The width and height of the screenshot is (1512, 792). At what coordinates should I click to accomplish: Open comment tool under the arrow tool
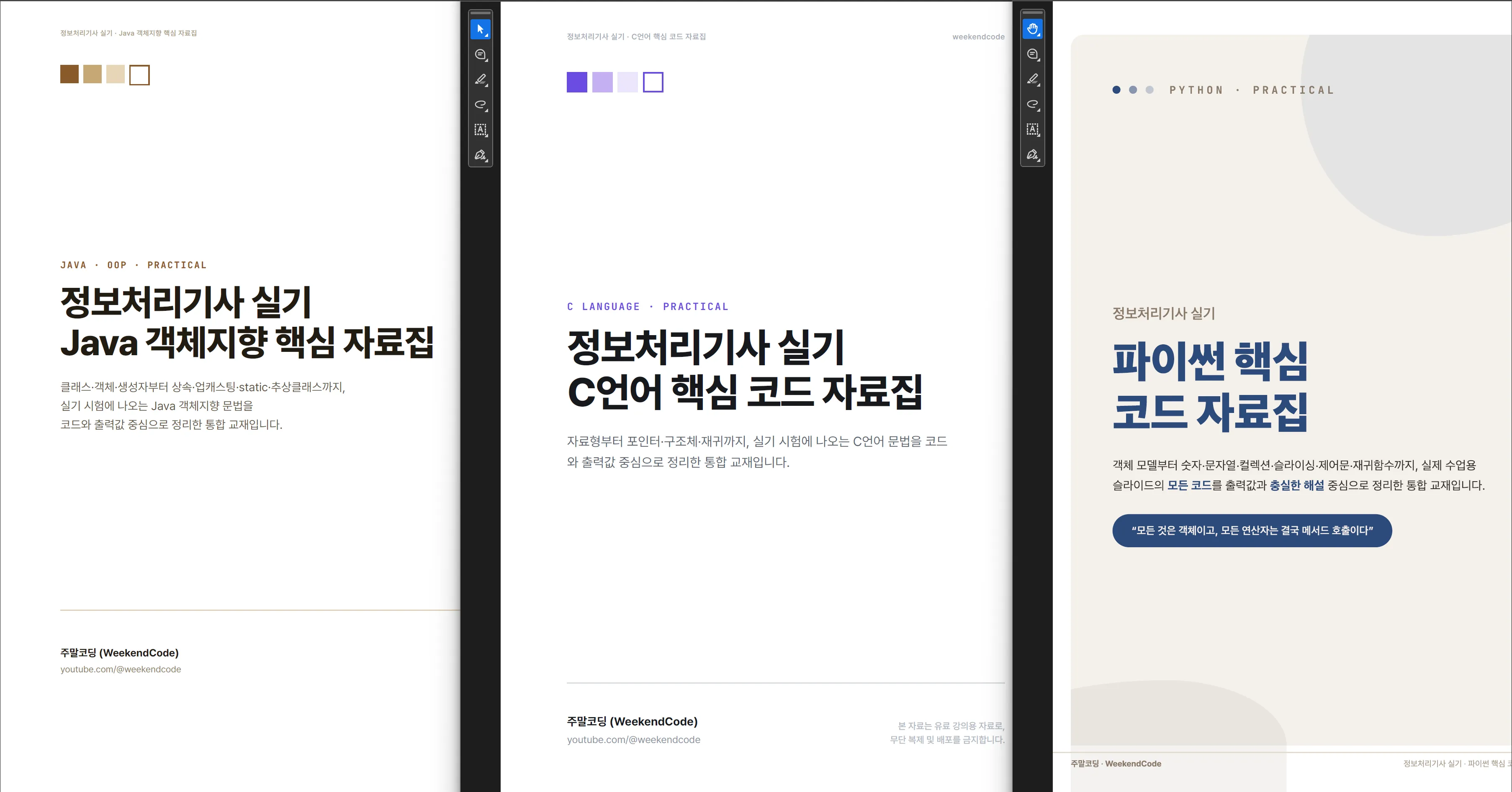[480, 54]
